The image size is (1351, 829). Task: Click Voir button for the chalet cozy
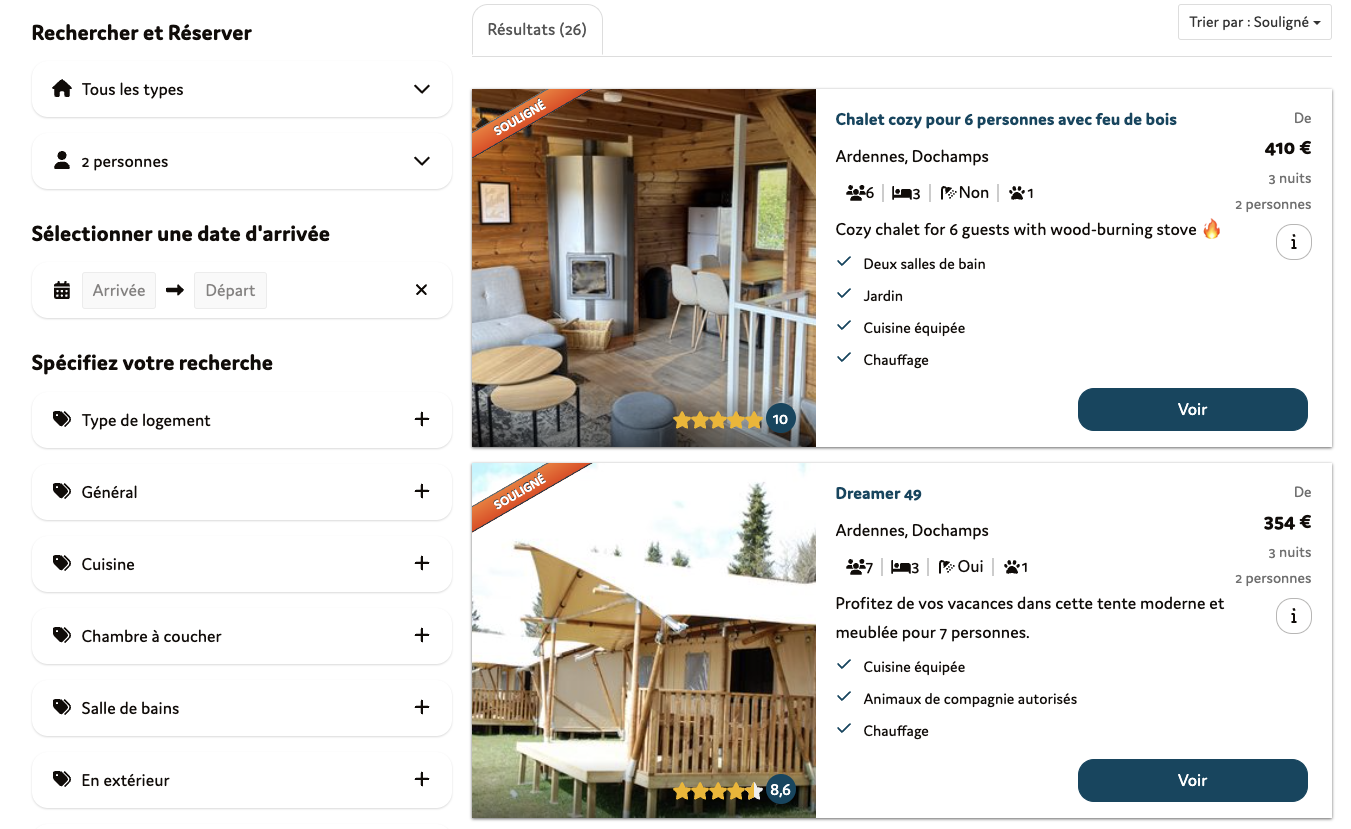click(1192, 409)
